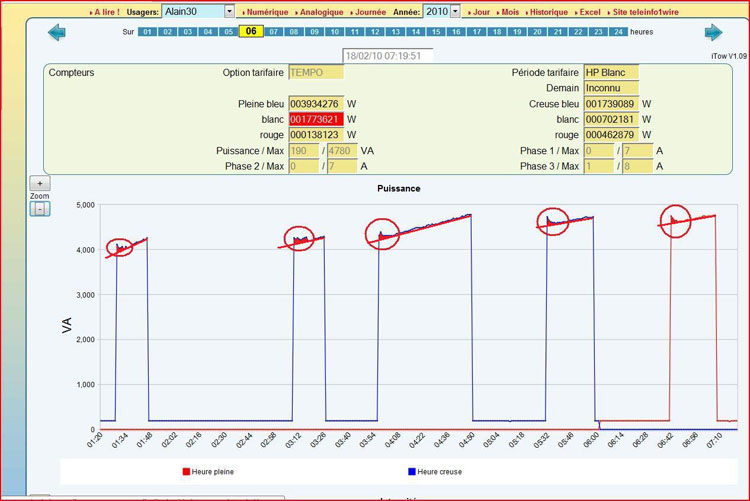Click the right arrow to go forward

(x=712, y=33)
